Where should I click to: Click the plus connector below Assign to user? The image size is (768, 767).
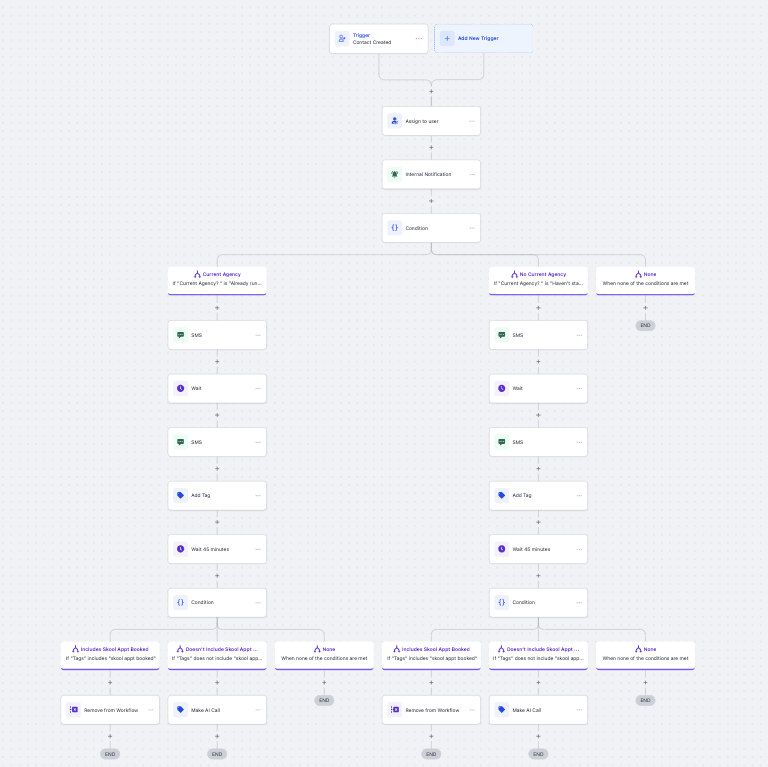(431, 147)
